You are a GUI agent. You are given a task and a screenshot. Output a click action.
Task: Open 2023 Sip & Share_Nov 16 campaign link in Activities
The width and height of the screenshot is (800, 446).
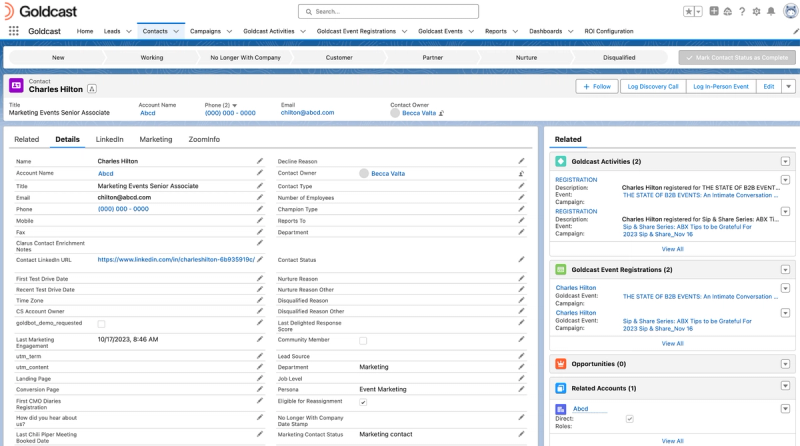(658, 234)
